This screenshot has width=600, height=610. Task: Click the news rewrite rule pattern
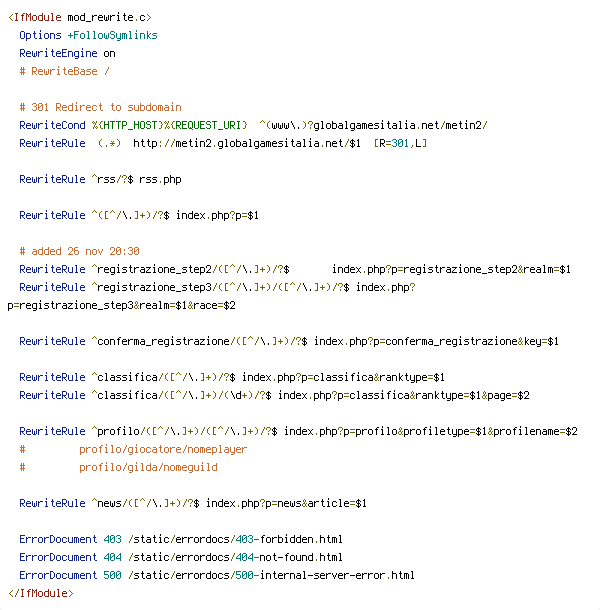(x=146, y=503)
